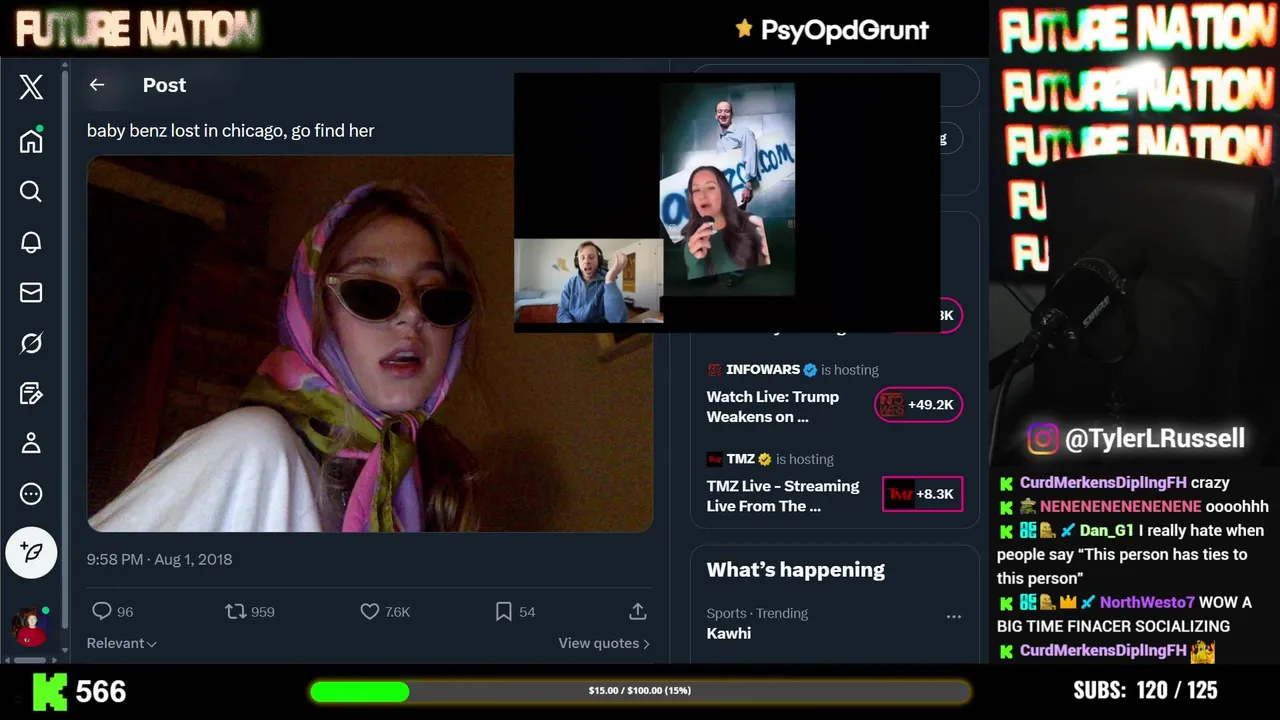The width and height of the screenshot is (1280, 720).
Task: Click chat username Dan_G1
Action: coord(1107,530)
